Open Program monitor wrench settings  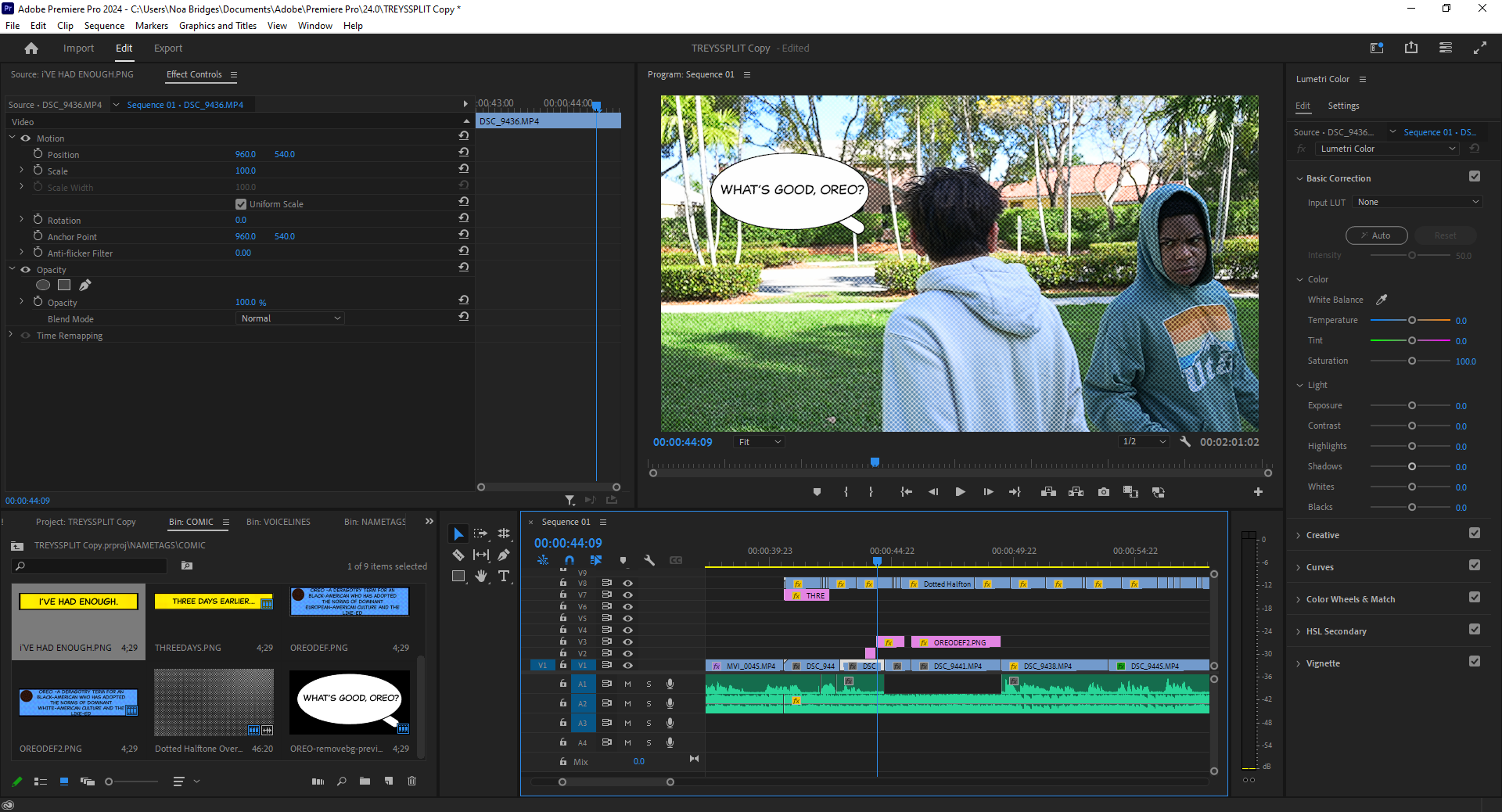(x=1185, y=442)
